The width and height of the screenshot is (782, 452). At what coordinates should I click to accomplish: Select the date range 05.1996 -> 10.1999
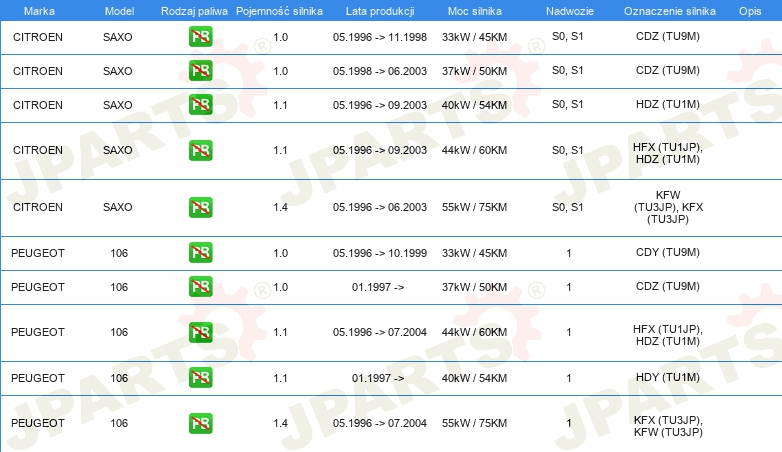[380, 253]
